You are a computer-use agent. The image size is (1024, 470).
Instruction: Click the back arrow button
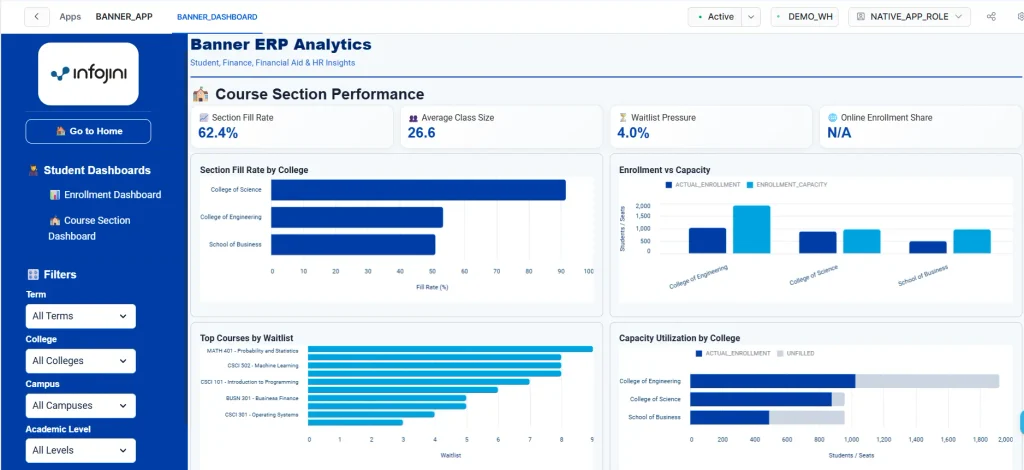click(x=37, y=17)
